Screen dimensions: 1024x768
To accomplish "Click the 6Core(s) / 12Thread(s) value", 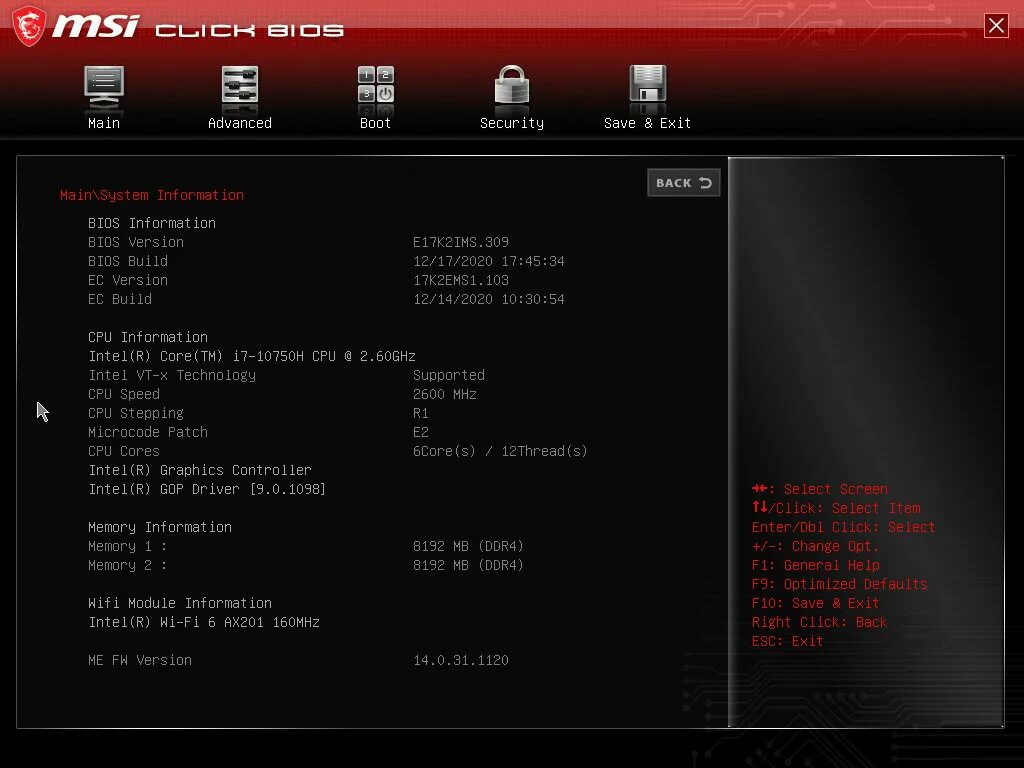I will coord(500,451).
